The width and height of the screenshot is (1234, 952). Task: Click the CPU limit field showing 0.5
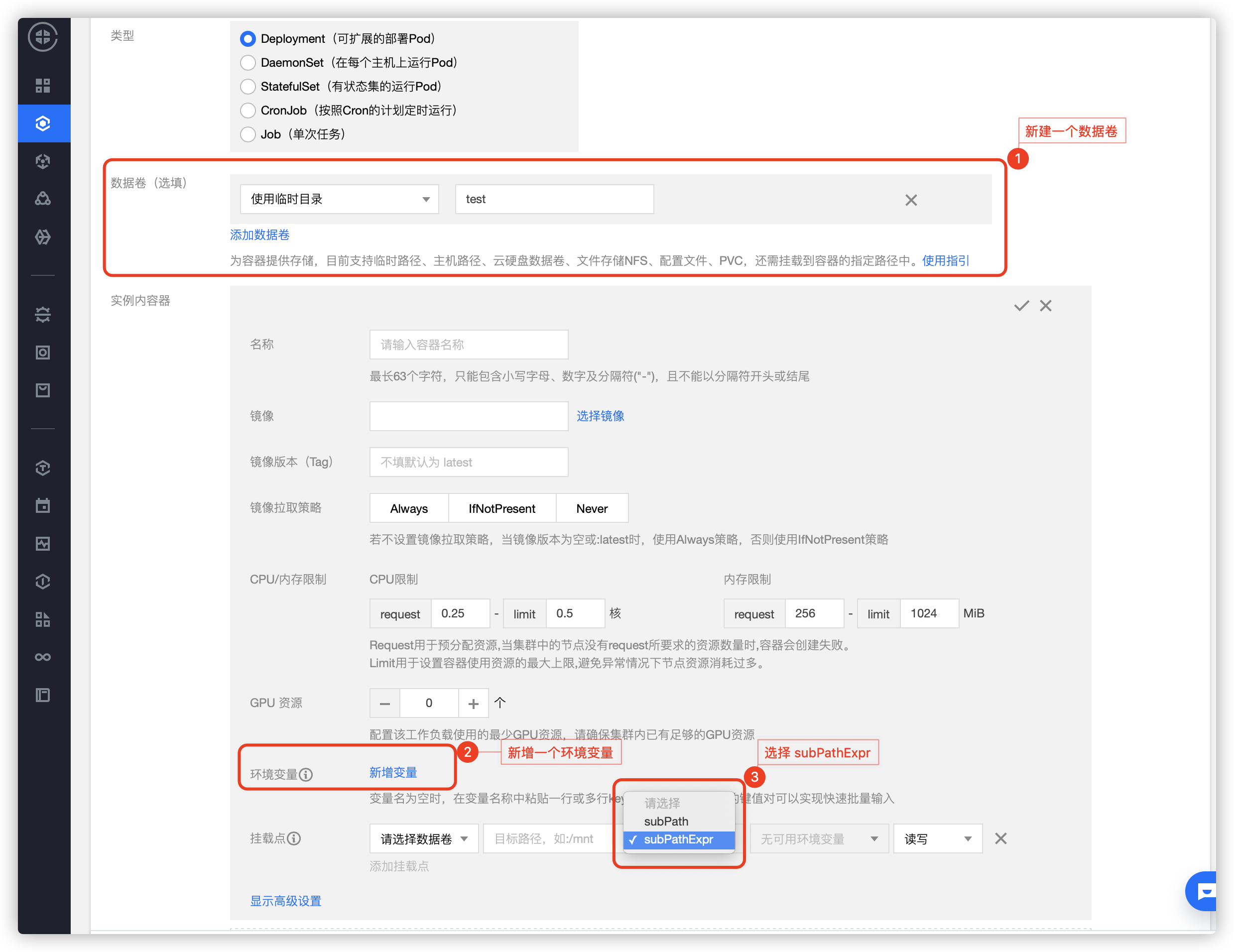(575, 613)
